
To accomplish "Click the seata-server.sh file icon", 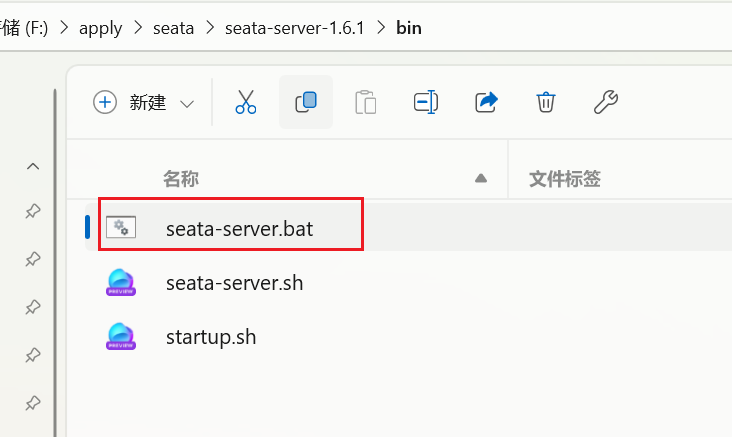I will coord(121,282).
